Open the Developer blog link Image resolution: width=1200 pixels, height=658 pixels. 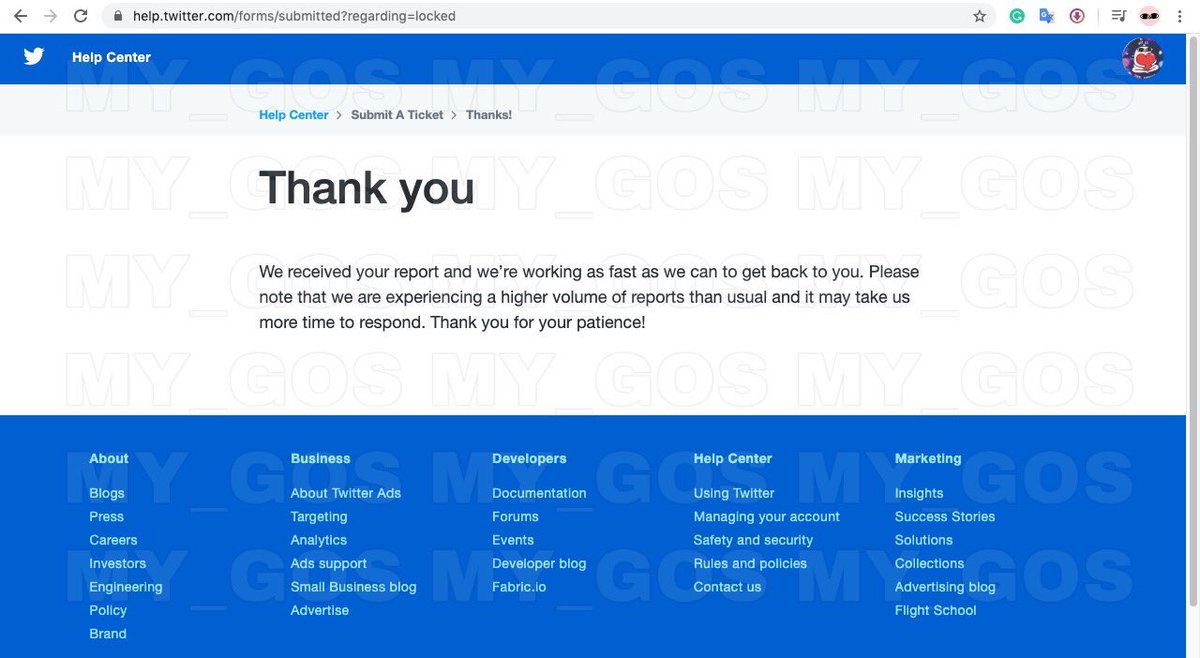coord(539,564)
